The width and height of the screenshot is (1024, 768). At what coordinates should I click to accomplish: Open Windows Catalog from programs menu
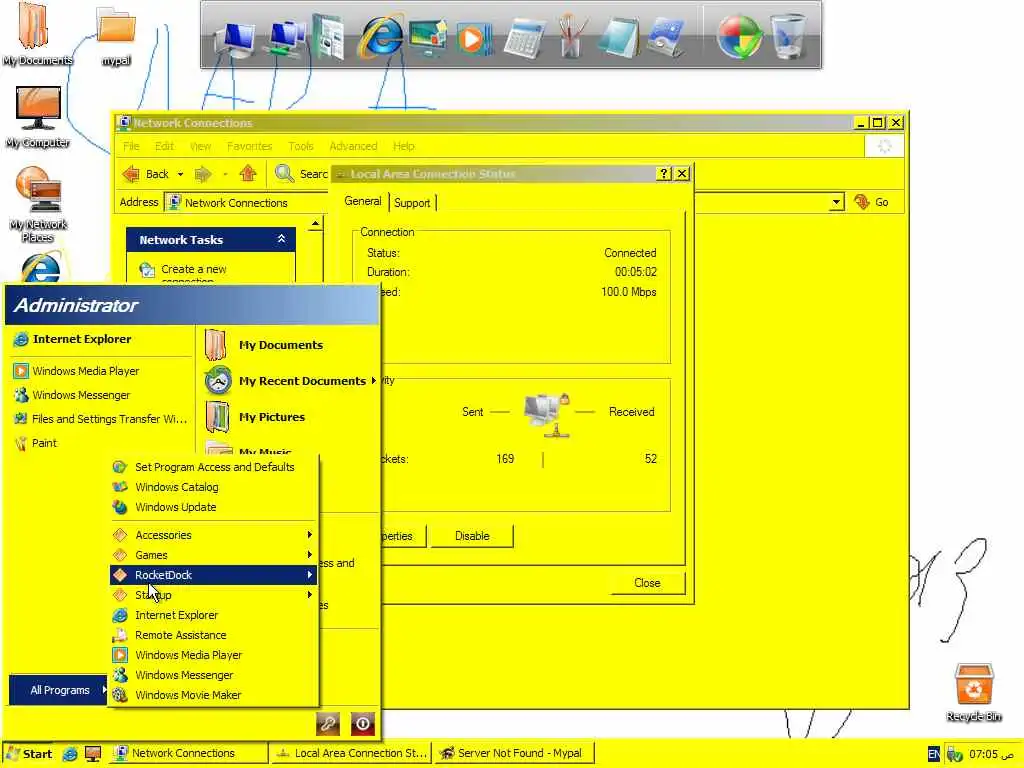point(214,487)
